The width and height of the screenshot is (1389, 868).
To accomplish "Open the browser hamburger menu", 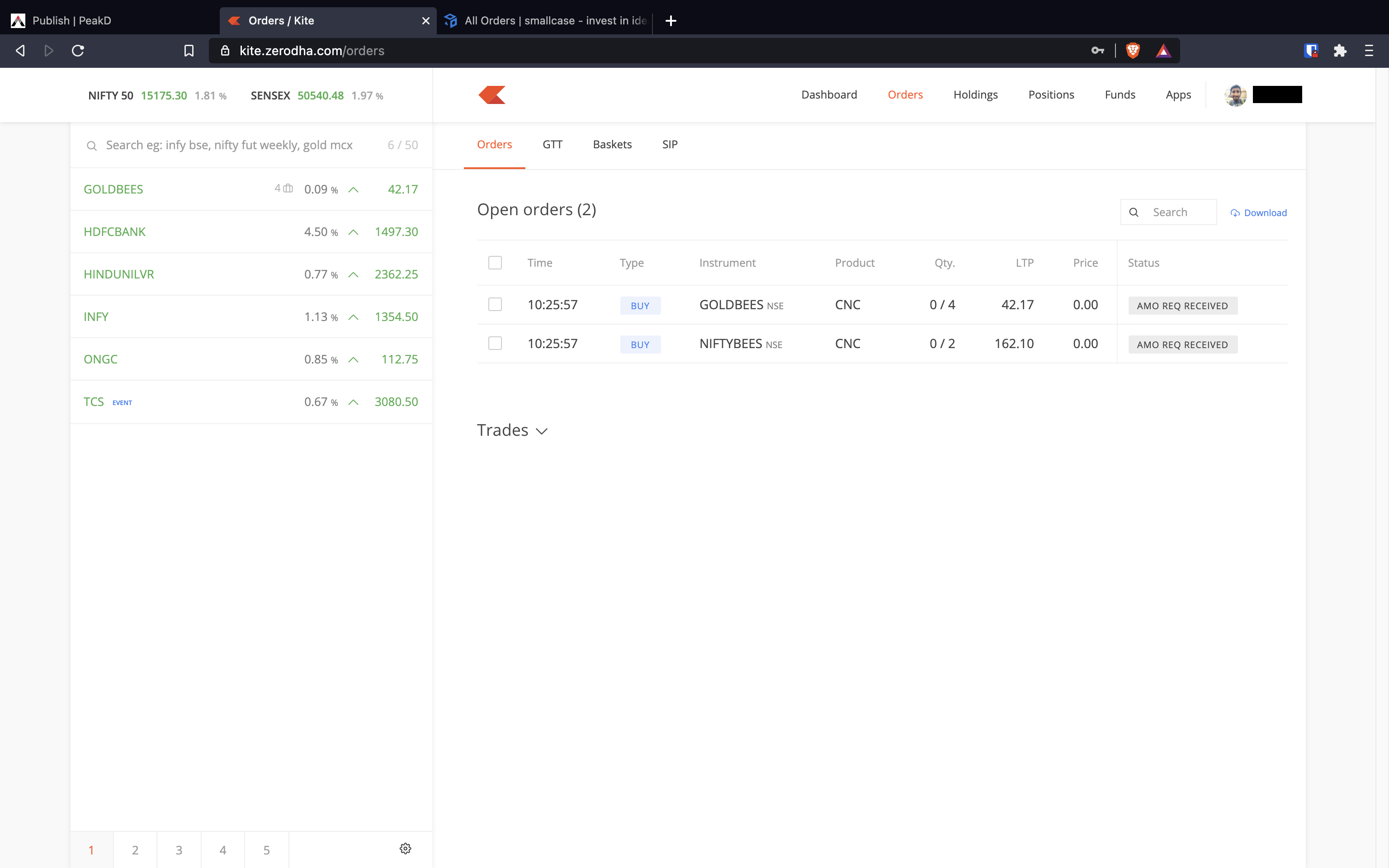I will tap(1369, 51).
